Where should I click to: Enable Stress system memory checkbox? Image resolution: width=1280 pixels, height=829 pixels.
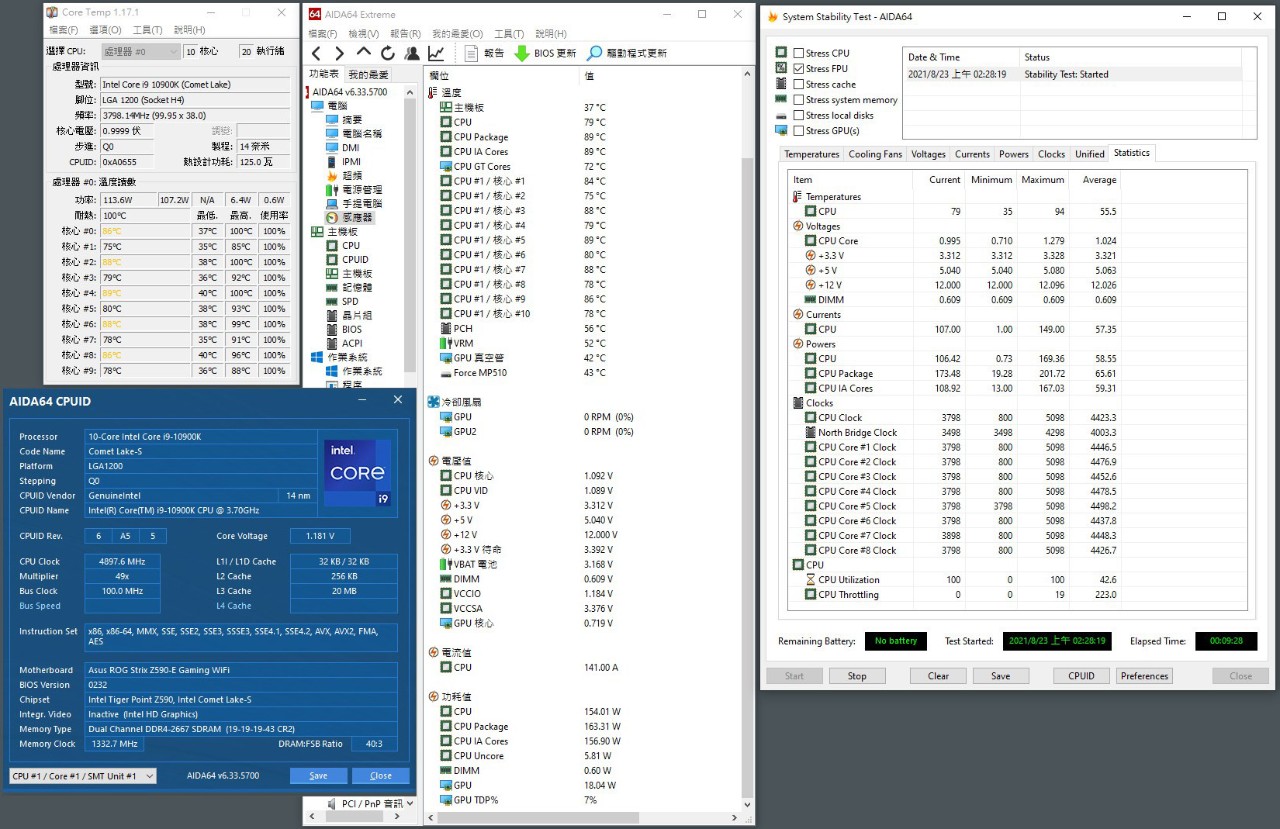(798, 99)
